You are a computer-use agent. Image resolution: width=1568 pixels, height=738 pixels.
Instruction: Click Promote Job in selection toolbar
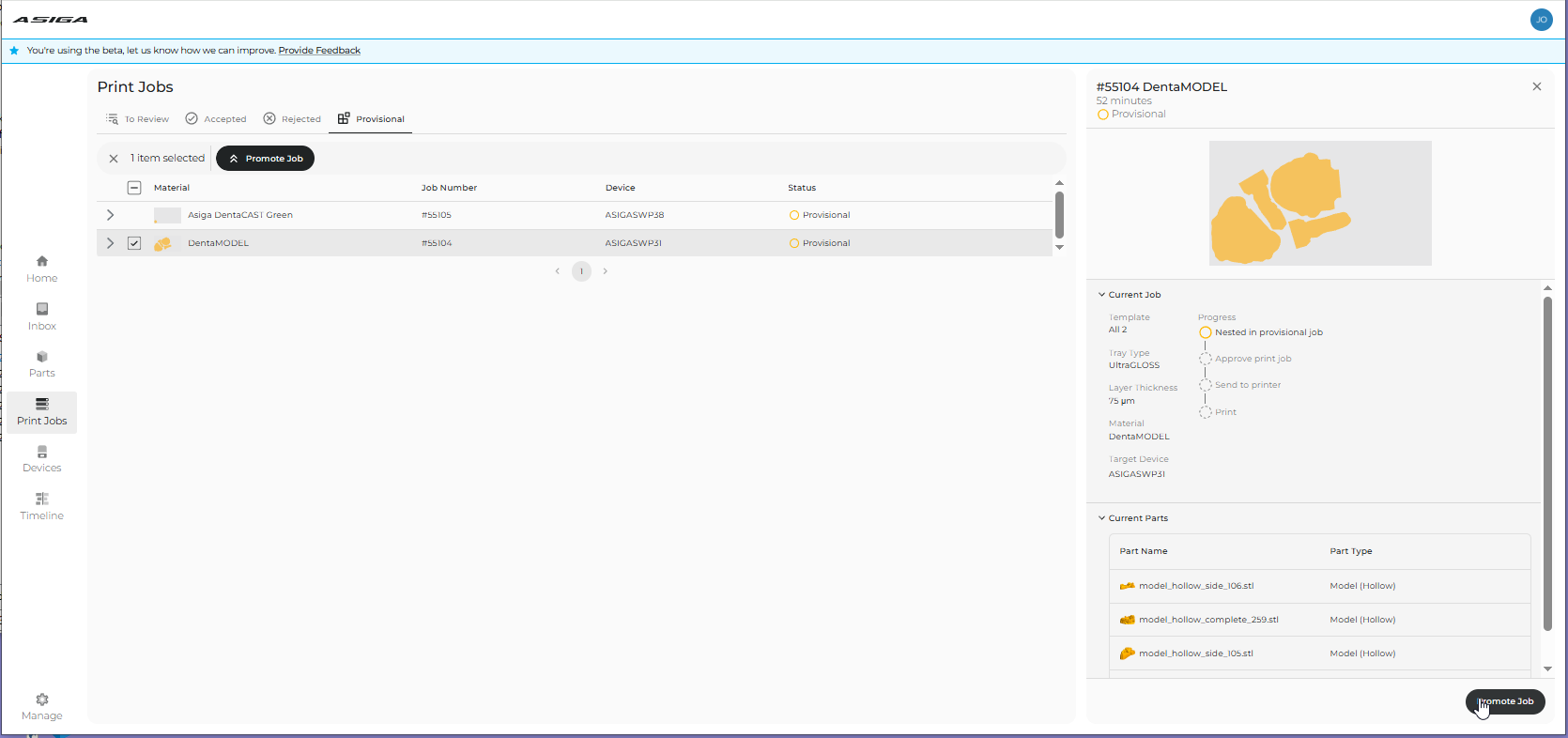click(x=266, y=159)
